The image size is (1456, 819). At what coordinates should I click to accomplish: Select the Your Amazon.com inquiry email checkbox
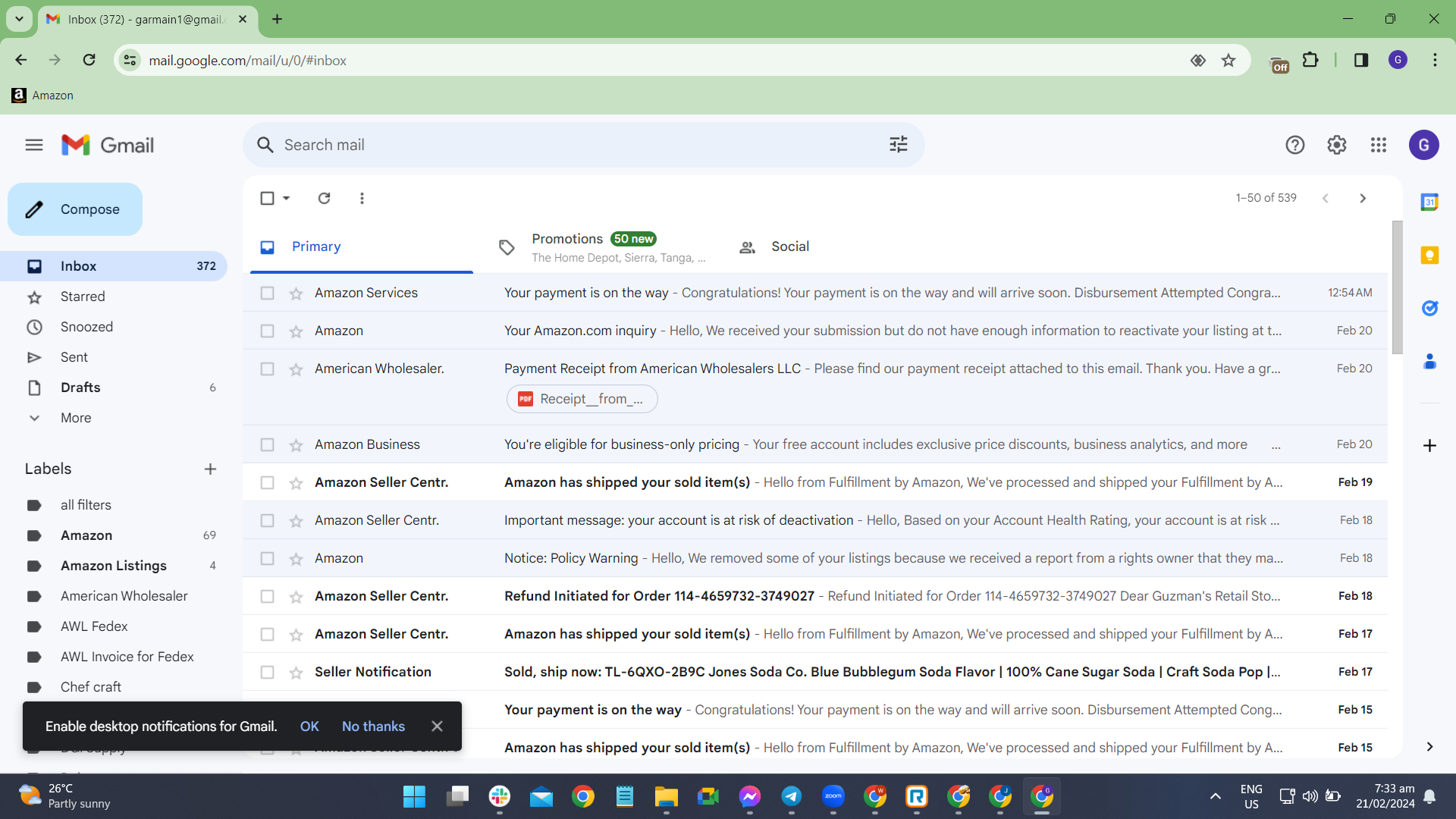click(x=267, y=331)
